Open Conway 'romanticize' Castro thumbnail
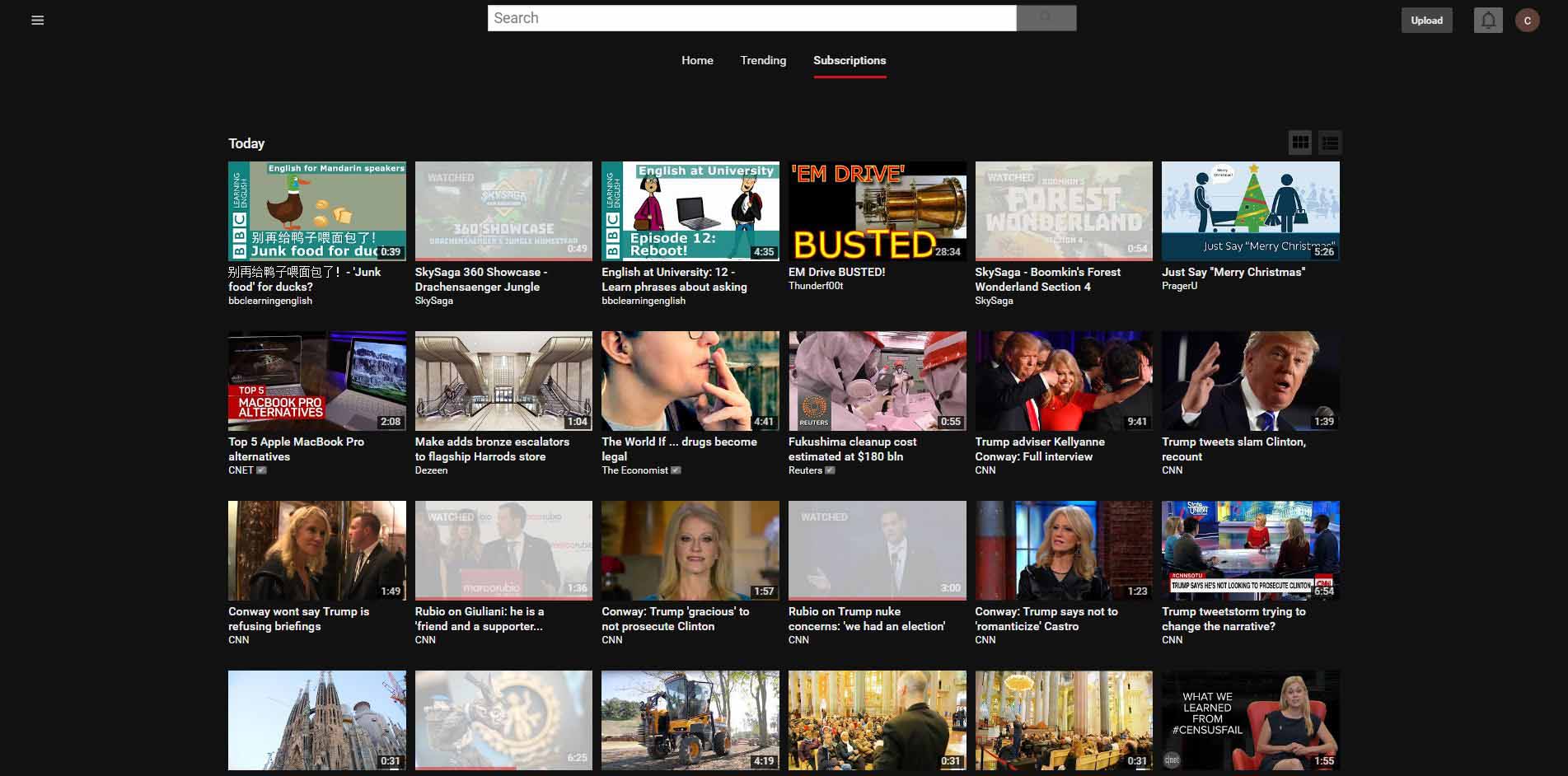The height and width of the screenshot is (776, 1568). [x=1064, y=550]
